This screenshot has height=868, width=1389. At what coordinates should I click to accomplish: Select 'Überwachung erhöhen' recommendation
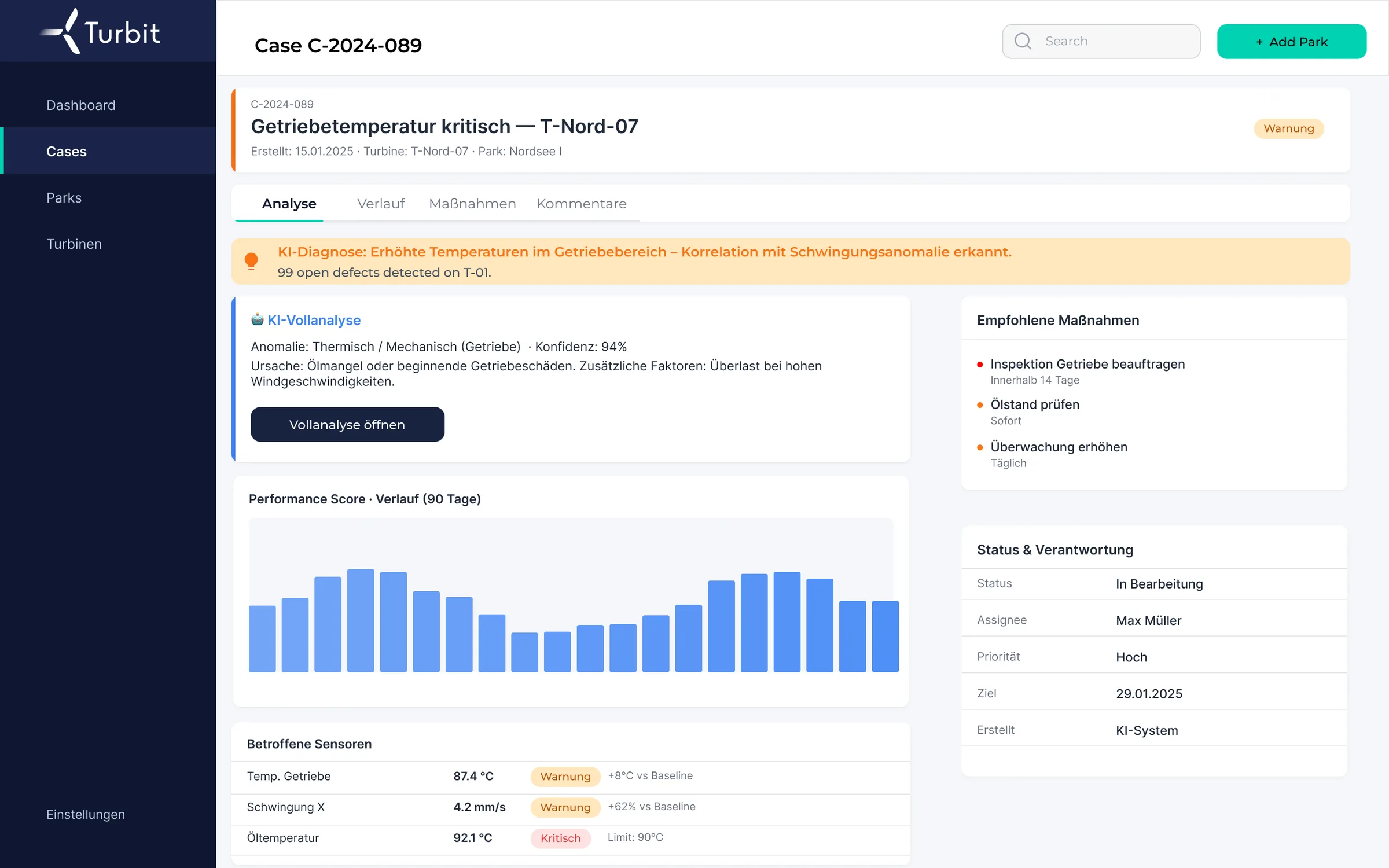1059,447
